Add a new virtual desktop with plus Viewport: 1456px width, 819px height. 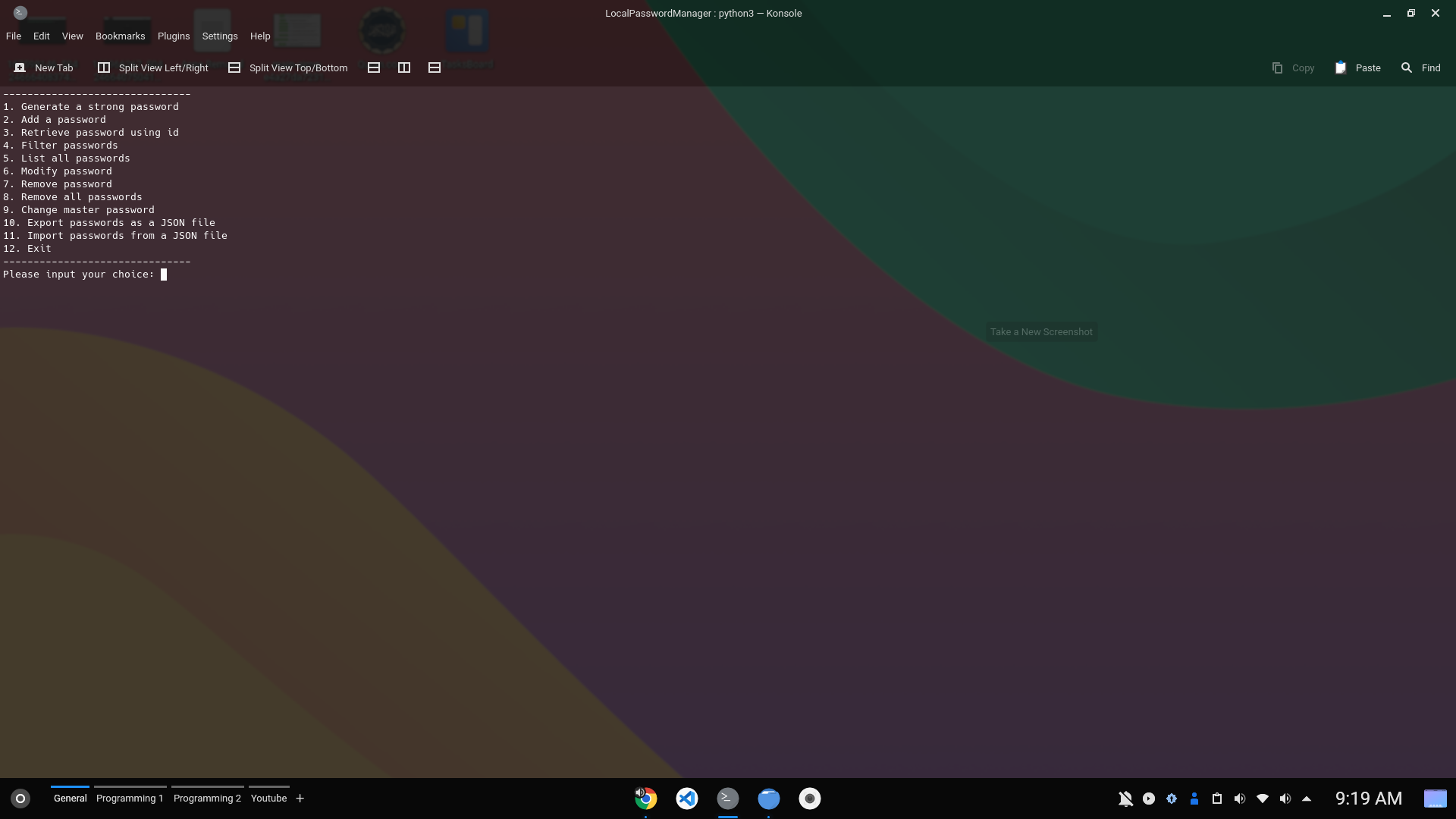click(x=300, y=798)
